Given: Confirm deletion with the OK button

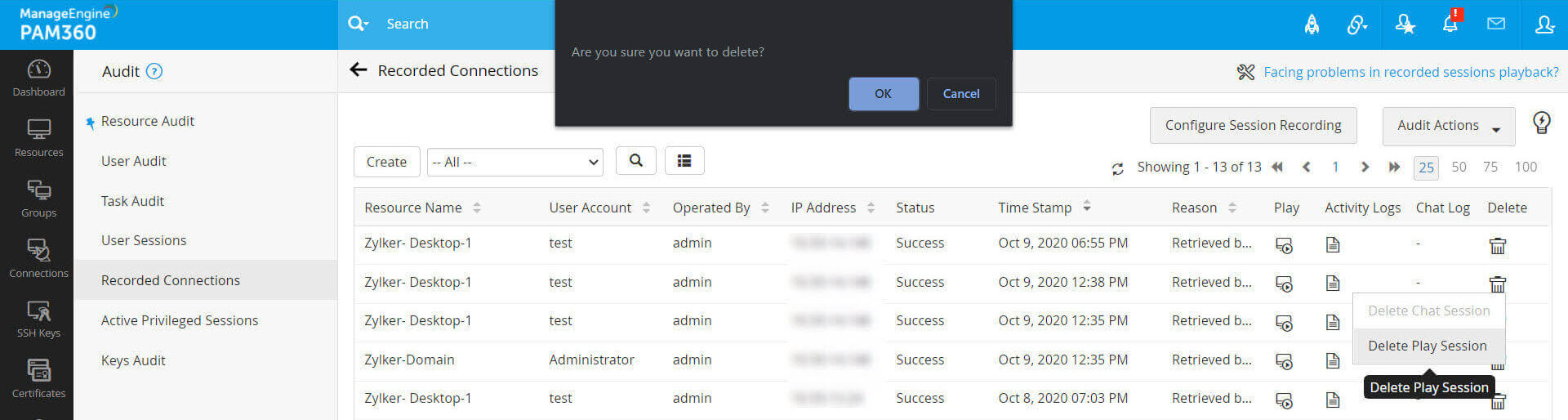Looking at the screenshot, I should point(883,94).
